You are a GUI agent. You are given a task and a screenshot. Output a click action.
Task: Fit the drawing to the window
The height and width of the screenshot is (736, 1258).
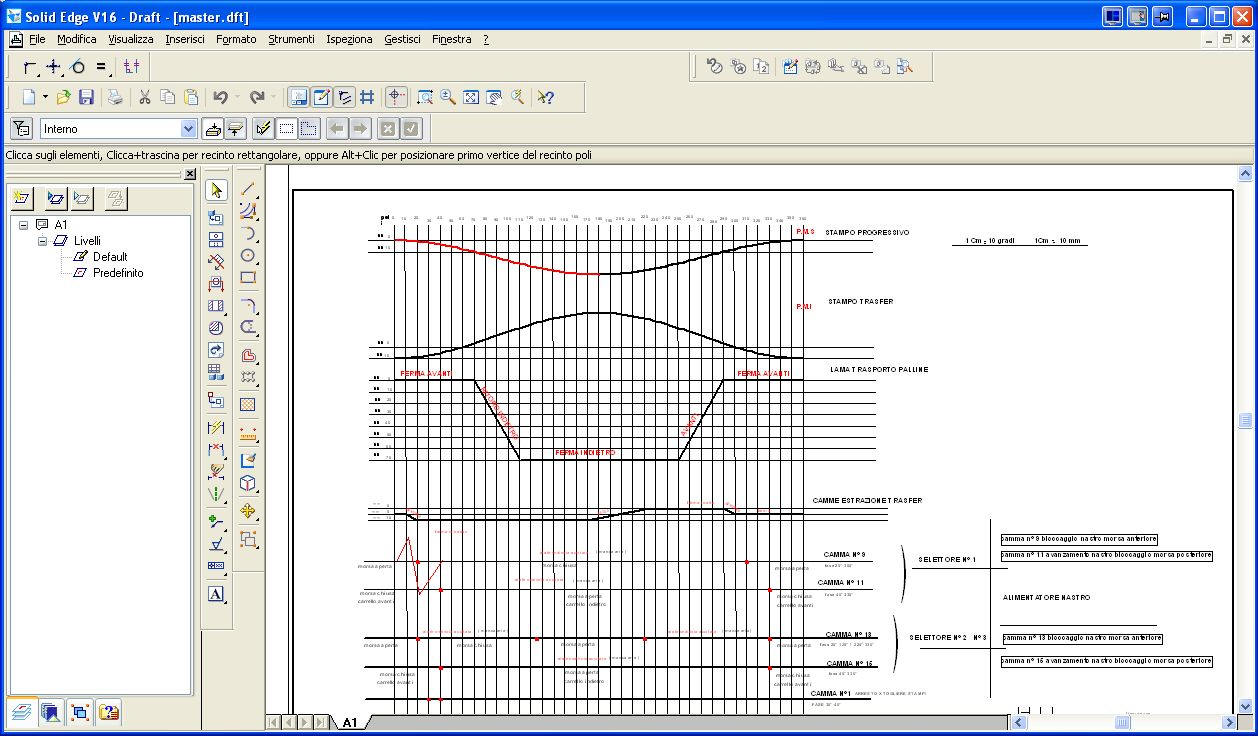point(471,97)
